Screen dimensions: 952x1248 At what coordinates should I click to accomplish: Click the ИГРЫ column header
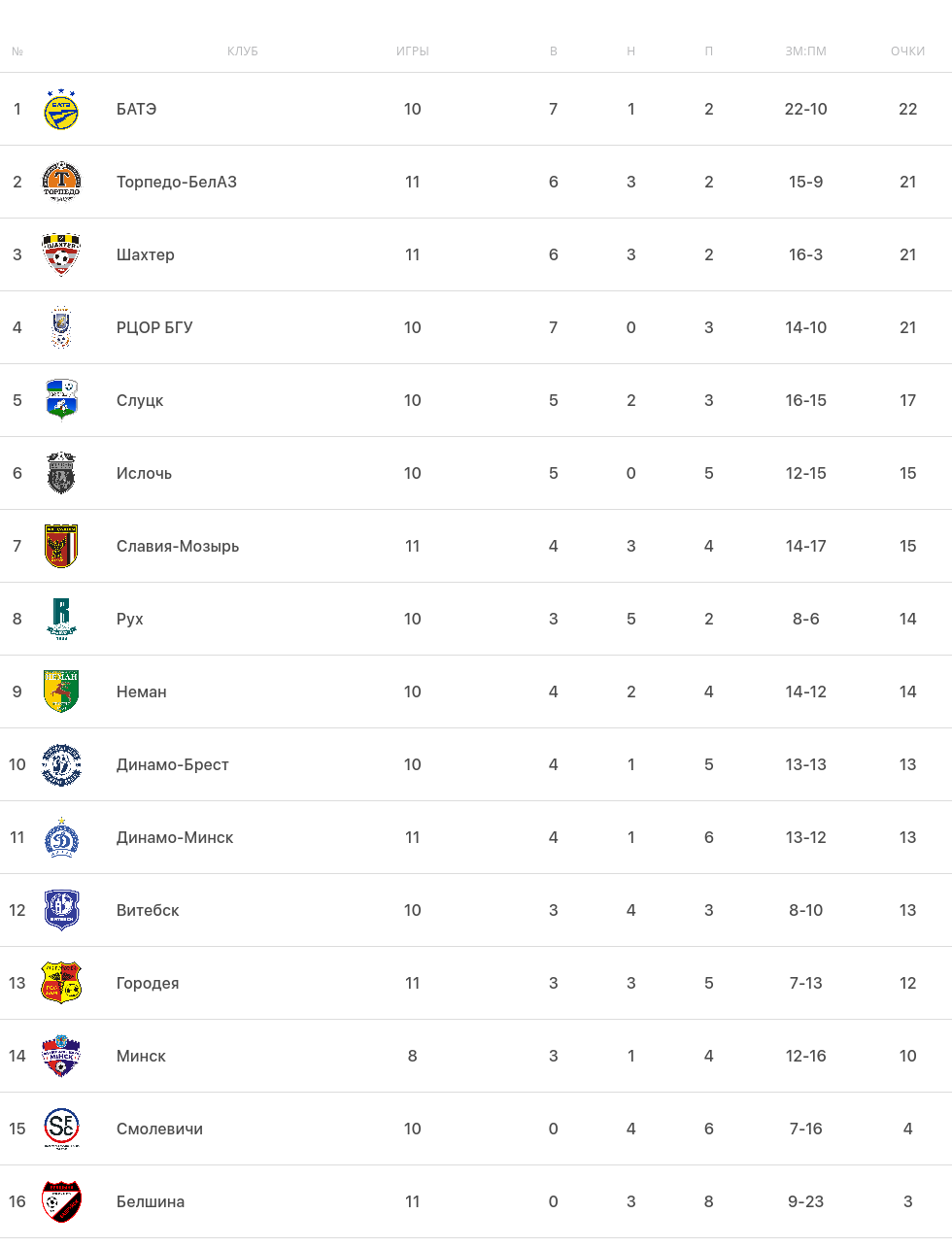412,51
